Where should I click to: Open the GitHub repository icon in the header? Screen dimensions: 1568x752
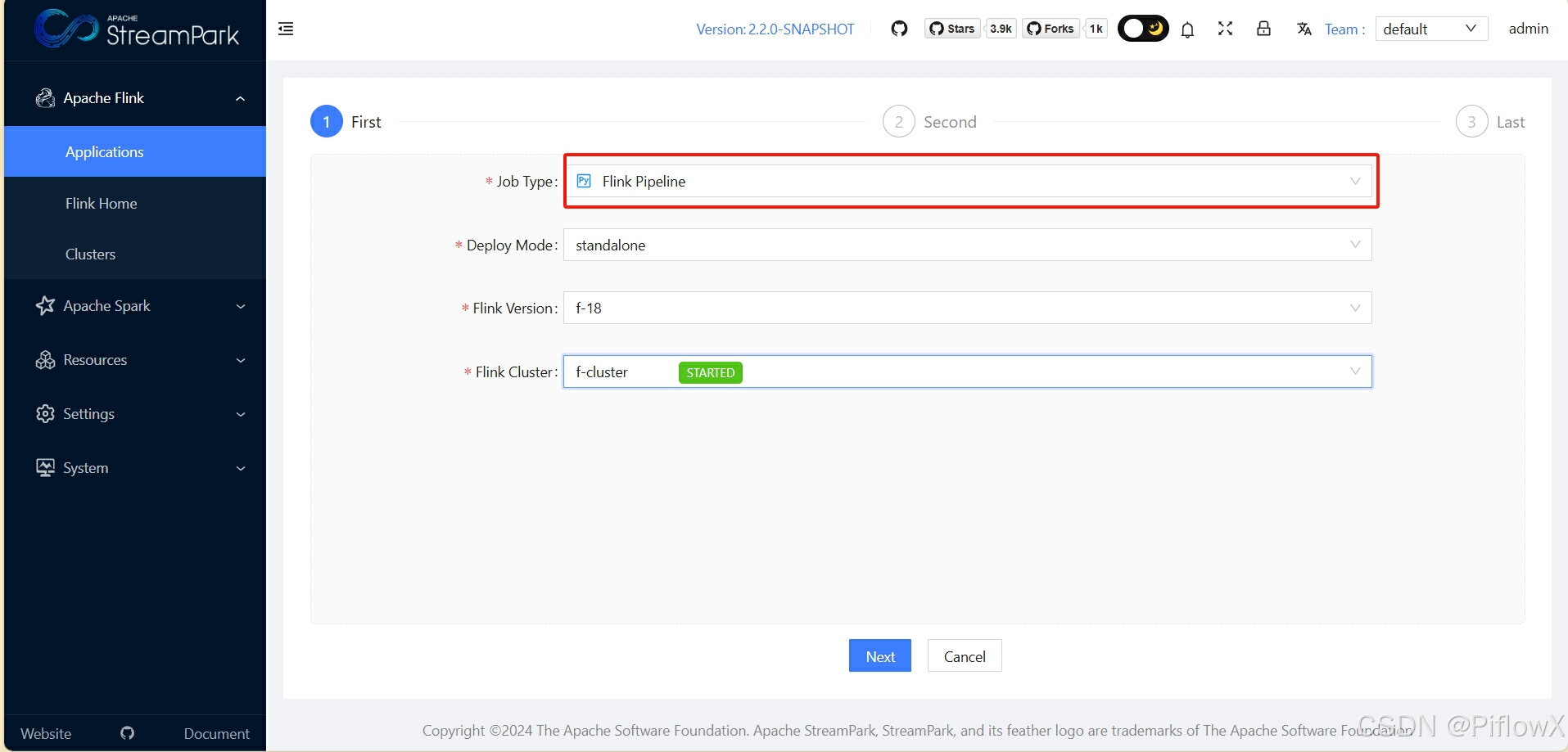tap(899, 29)
